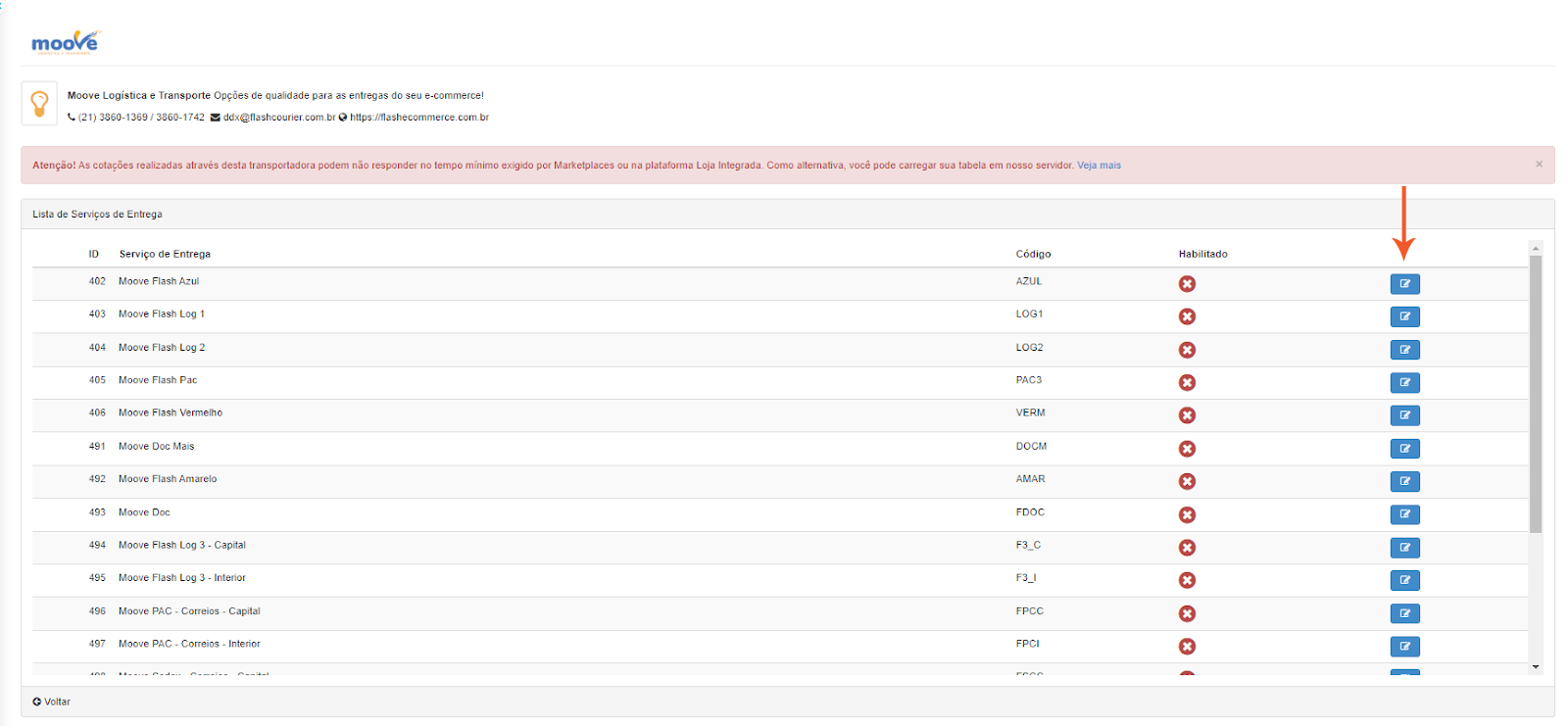
Task: Click the lightbulb icon beside the company name
Action: (39, 103)
